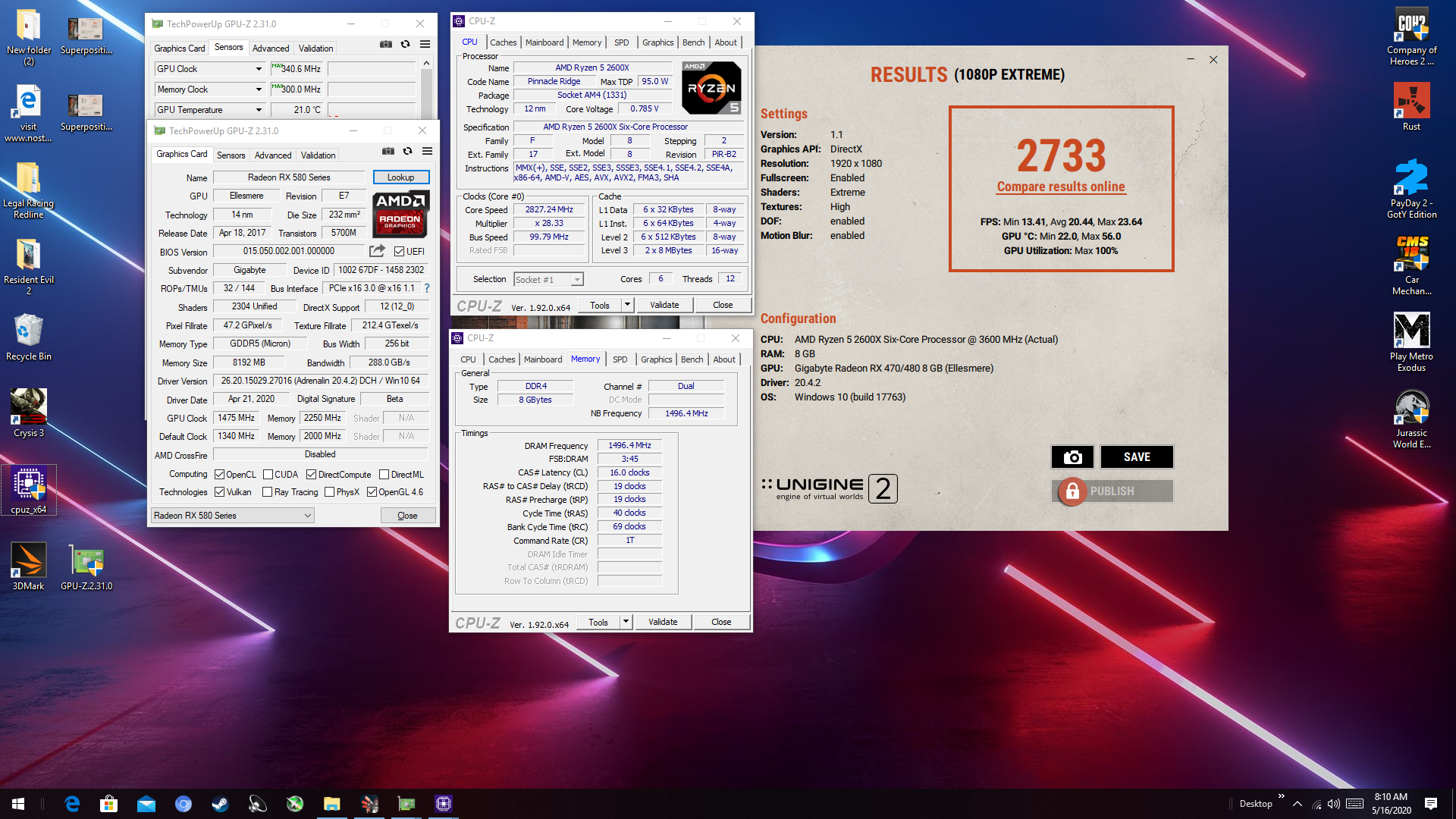Open Action Center notifications icon
This screenshot has height=819, width=1456.
coord(1430,804)
